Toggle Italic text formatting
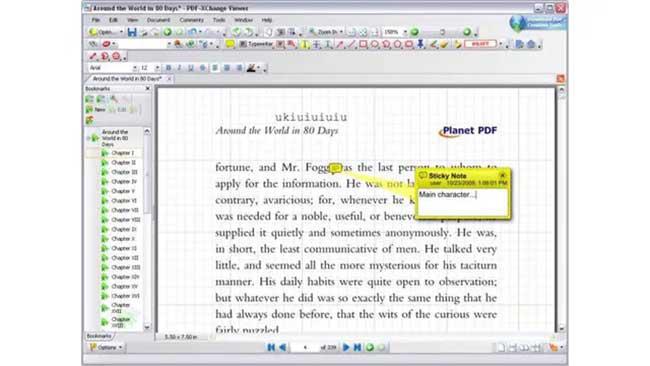This screenshot has height=366, width=650. (179, 68)
